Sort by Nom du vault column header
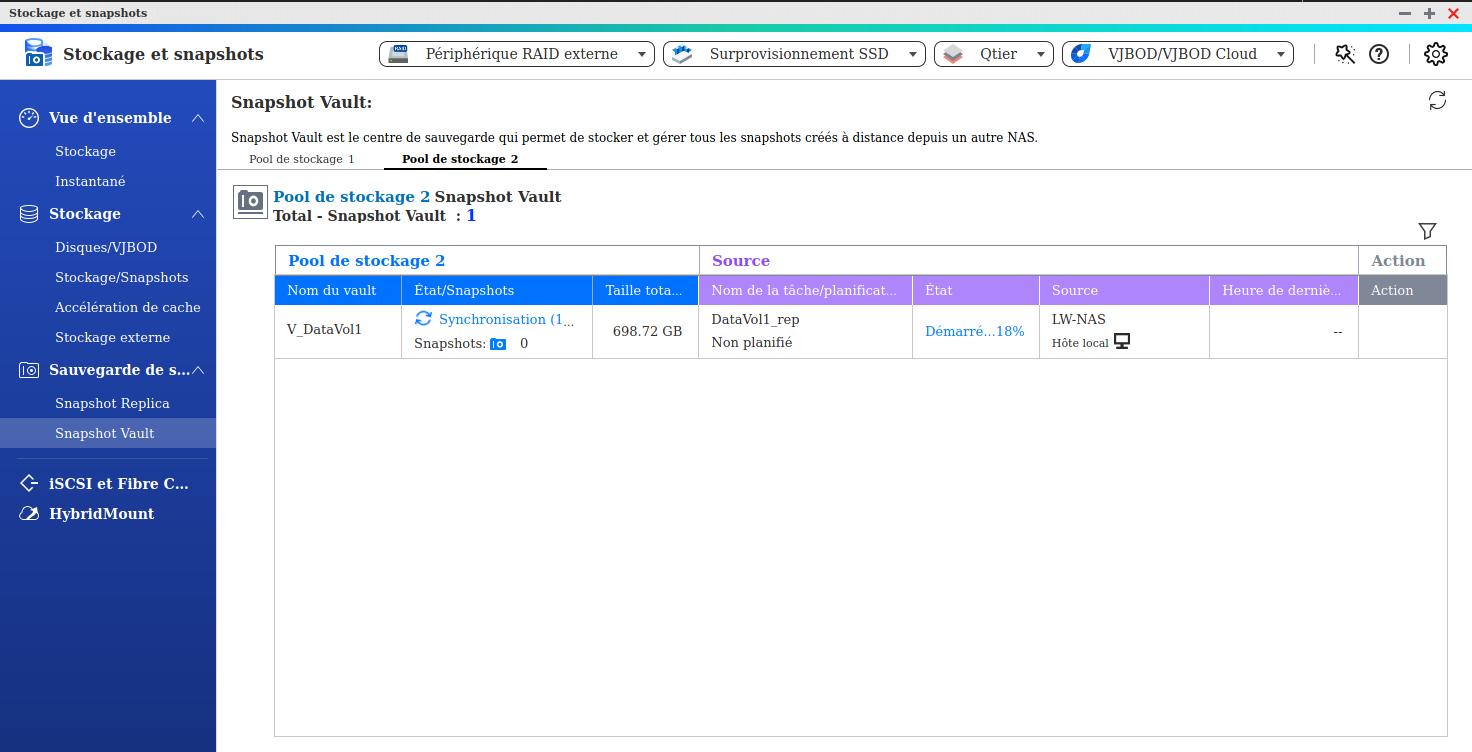 tap(332, 290)
